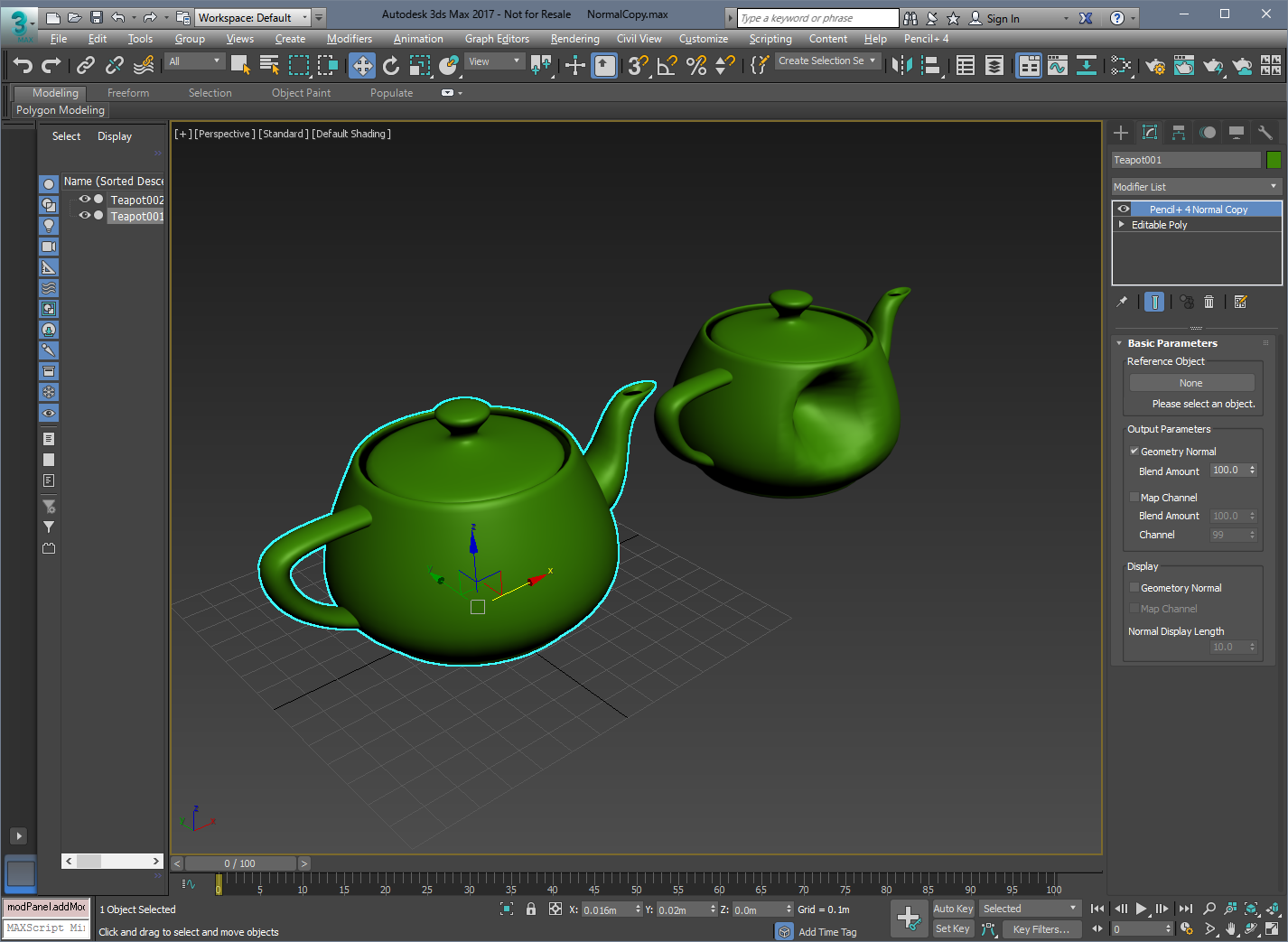Open the Modifier List dropdown
The width and height of the screenshot is (1288, 942).
[x=1197, y=186]
